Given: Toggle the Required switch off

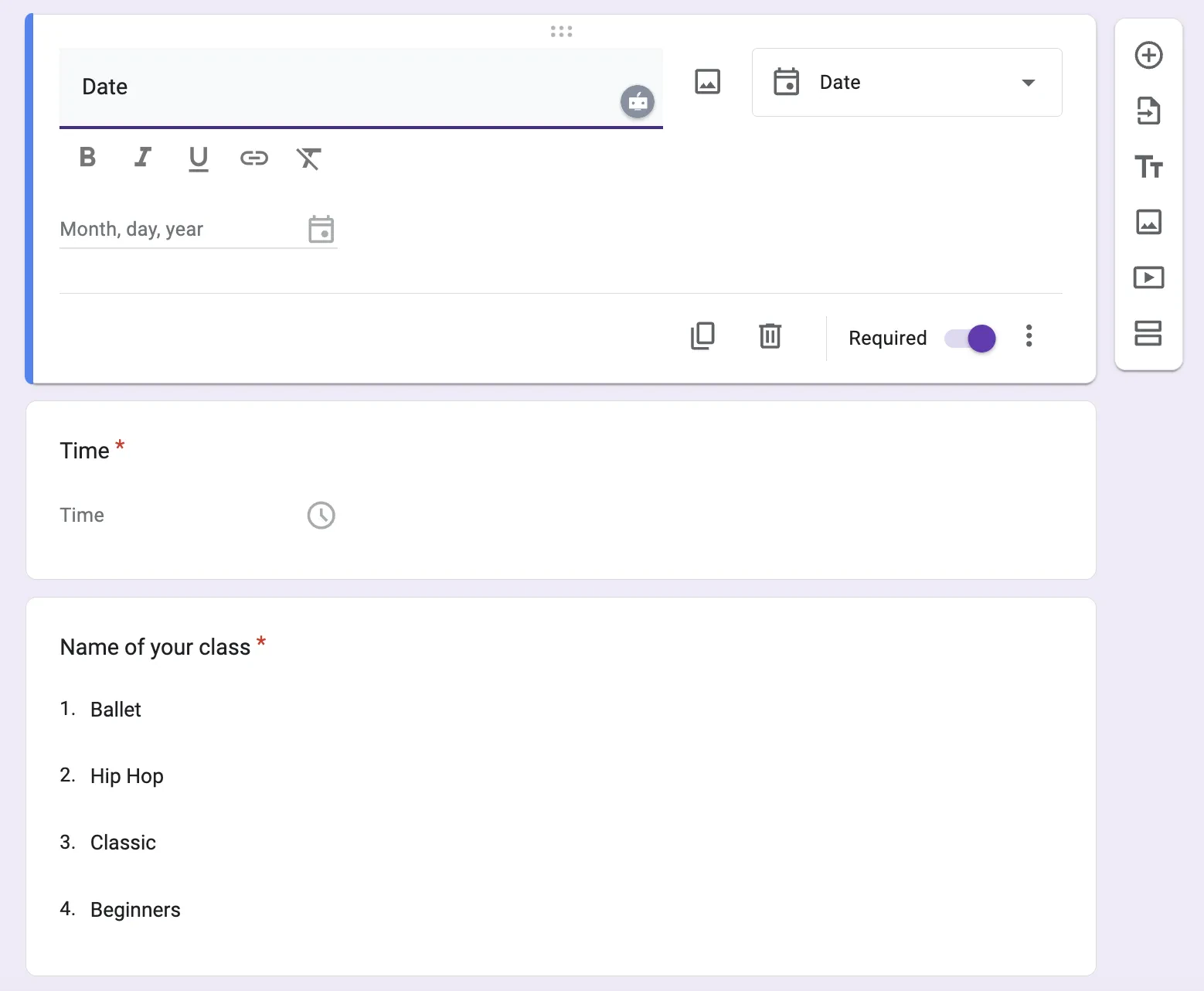Looking at the screenshot, I should [971, 338].
